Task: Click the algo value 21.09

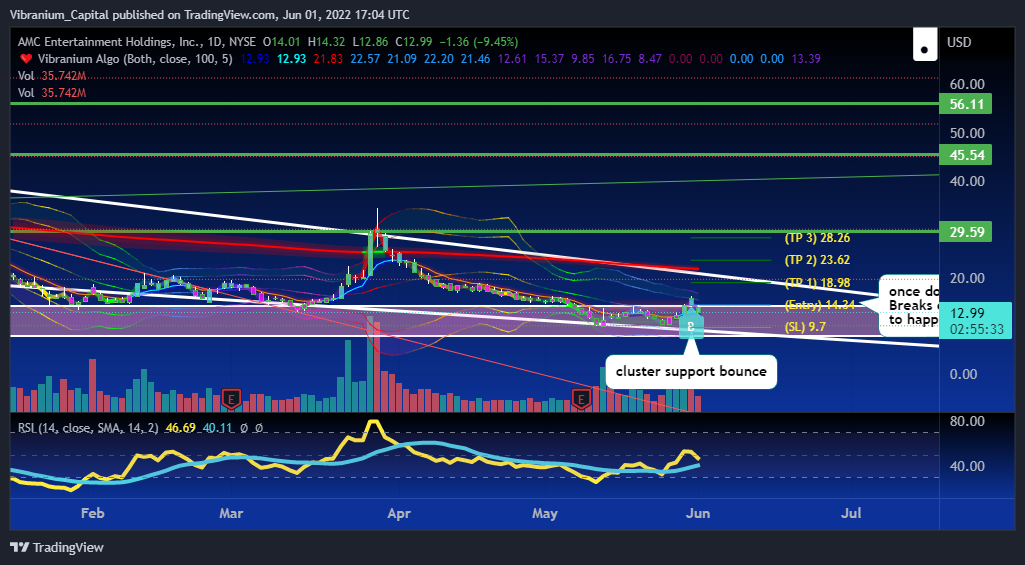Action: 402,59
